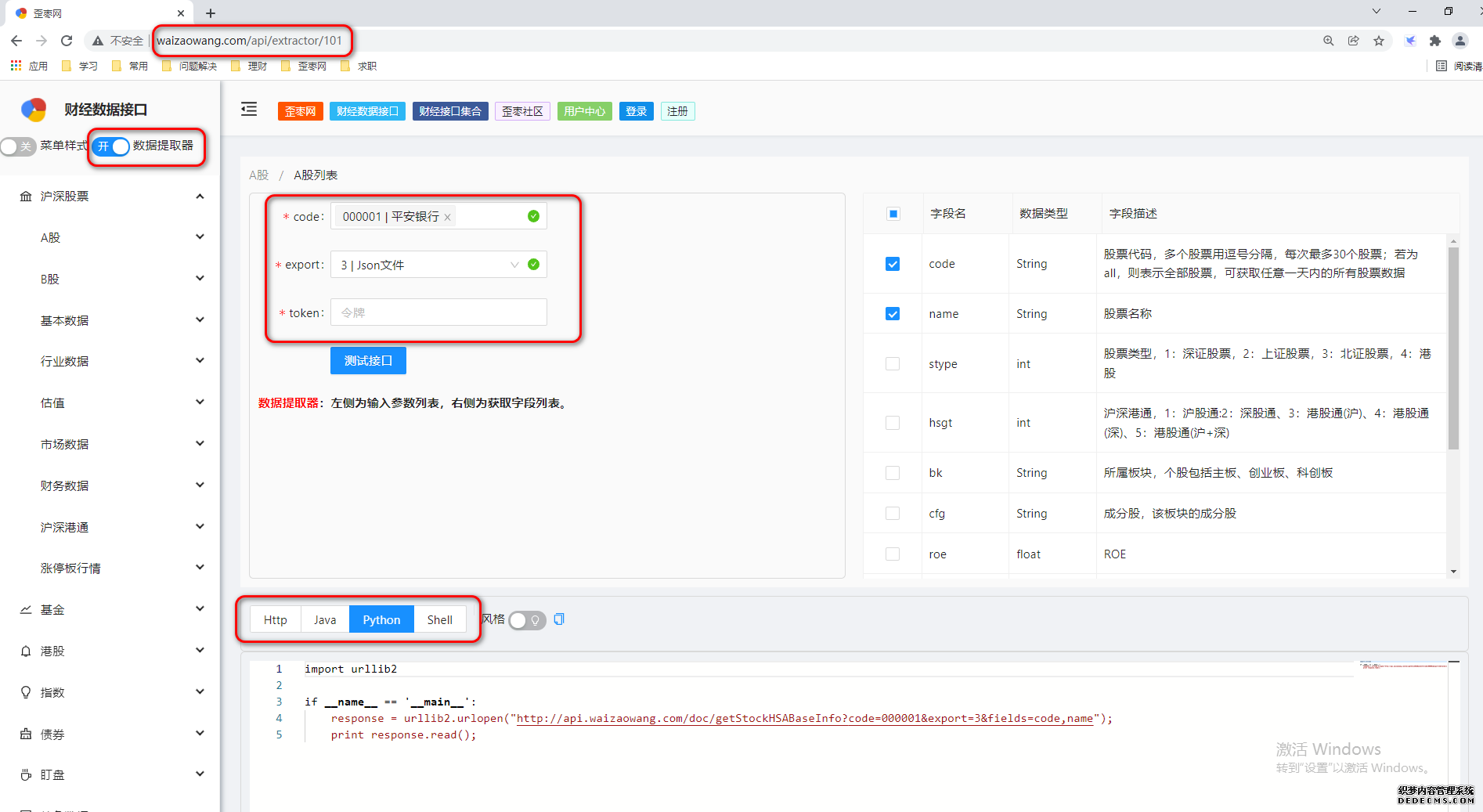Click the 财经数据接口 top nav button
The width and height of the screenshot is (1483, 812).
pyautogui.click(x=368, y=111)
